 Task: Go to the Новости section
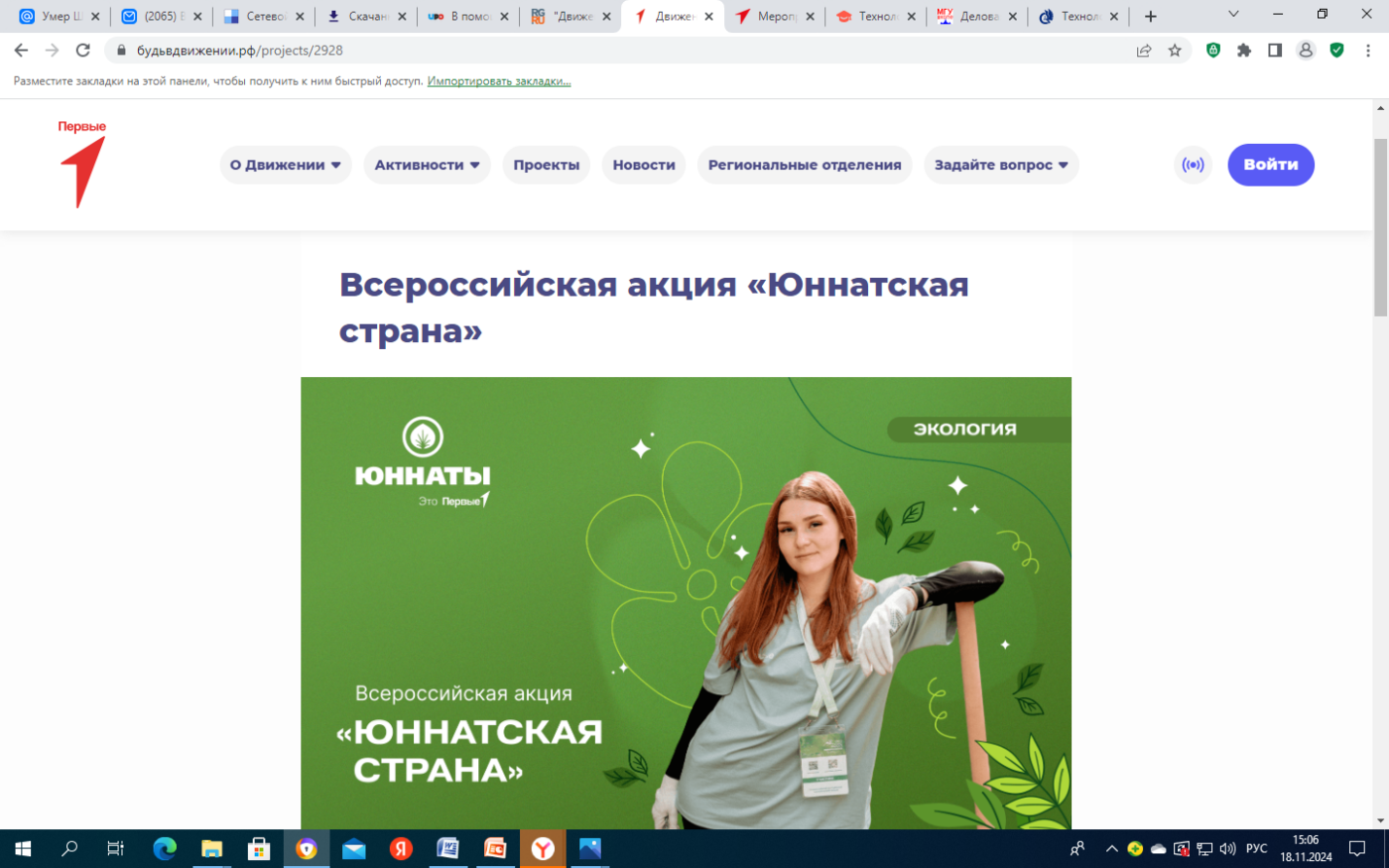click(x=643, y=165)
